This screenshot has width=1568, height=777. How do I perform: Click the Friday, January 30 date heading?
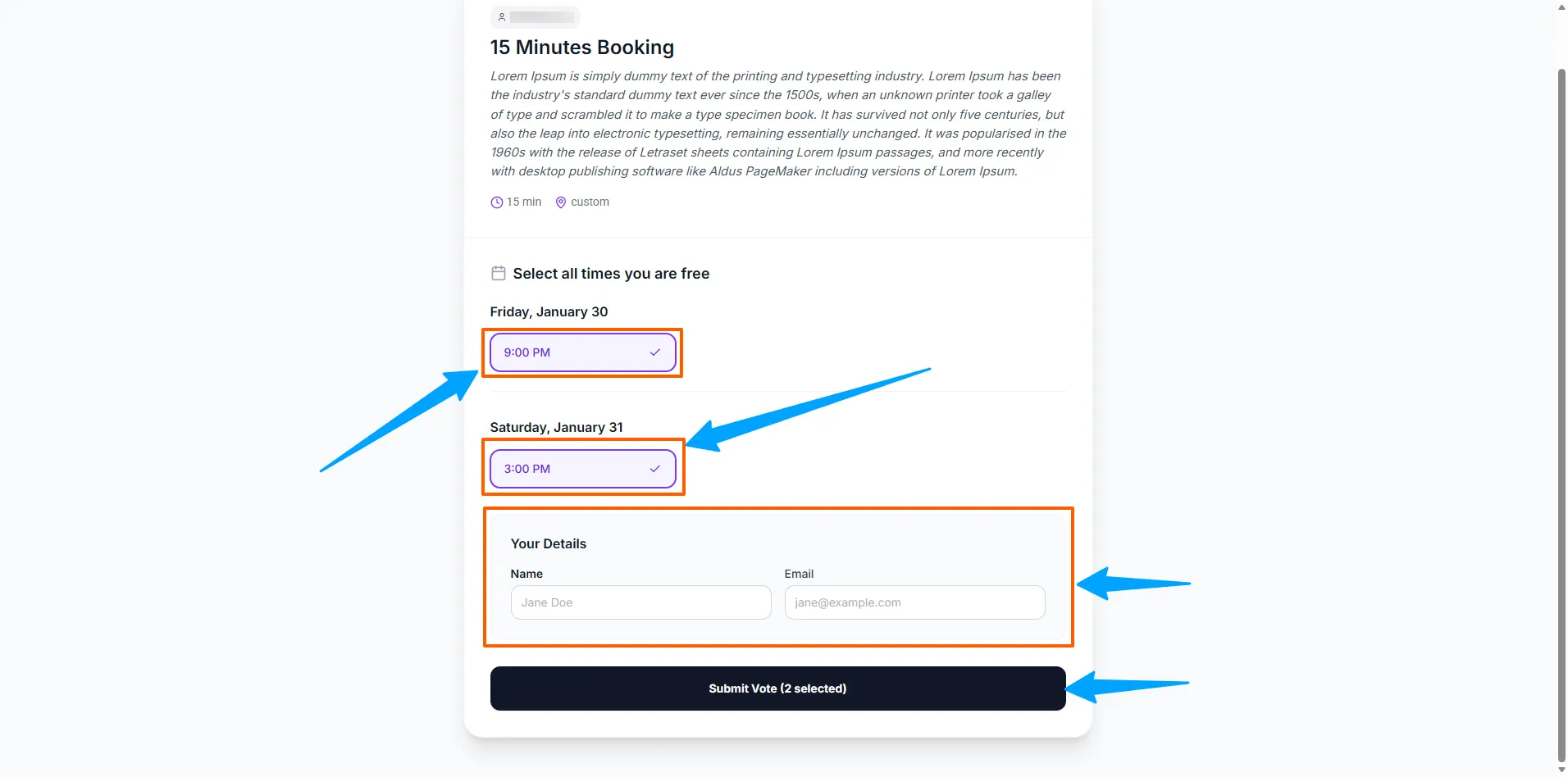pos(549,312)
